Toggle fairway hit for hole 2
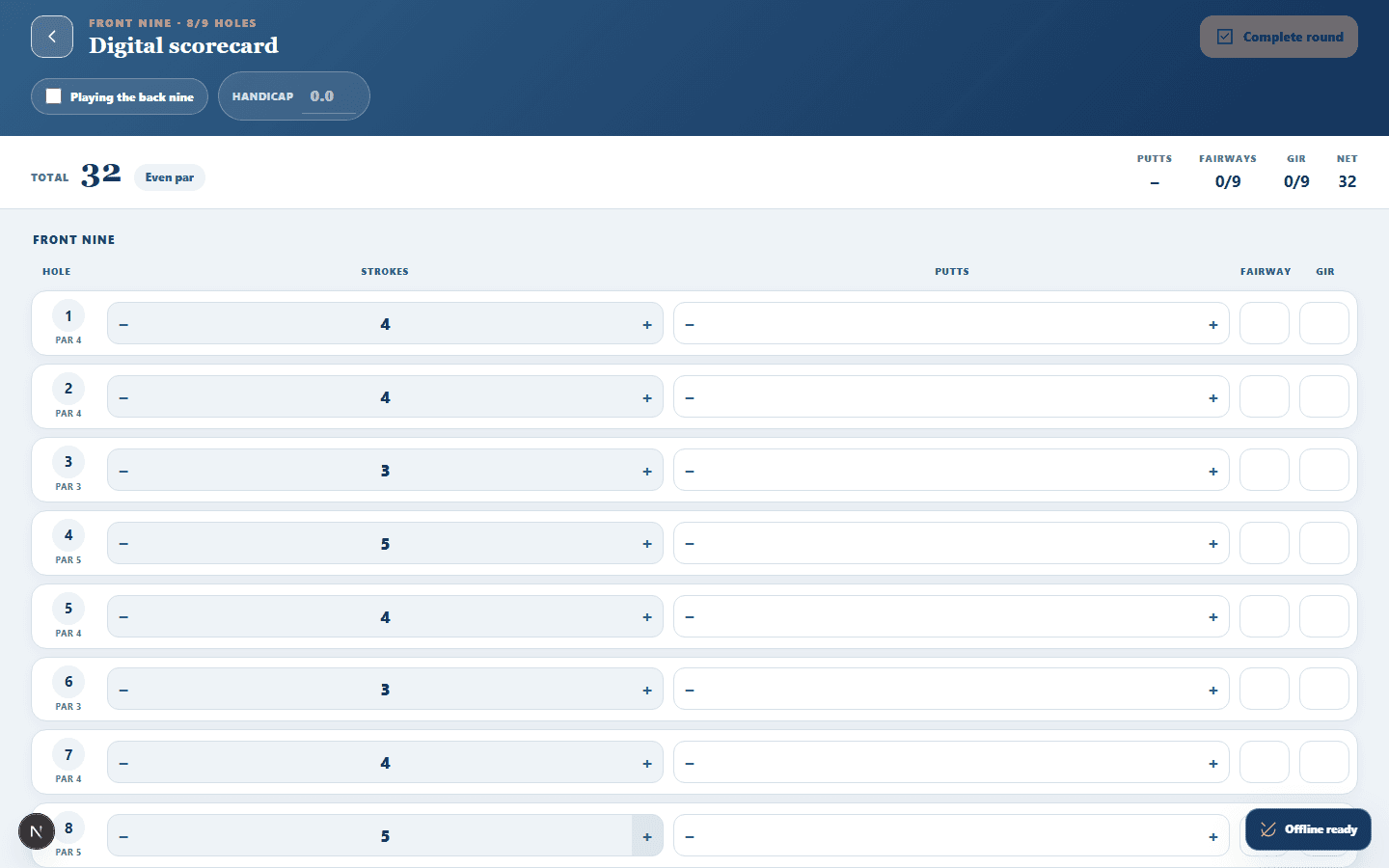1389x868 pixels. click(1265, 396)
